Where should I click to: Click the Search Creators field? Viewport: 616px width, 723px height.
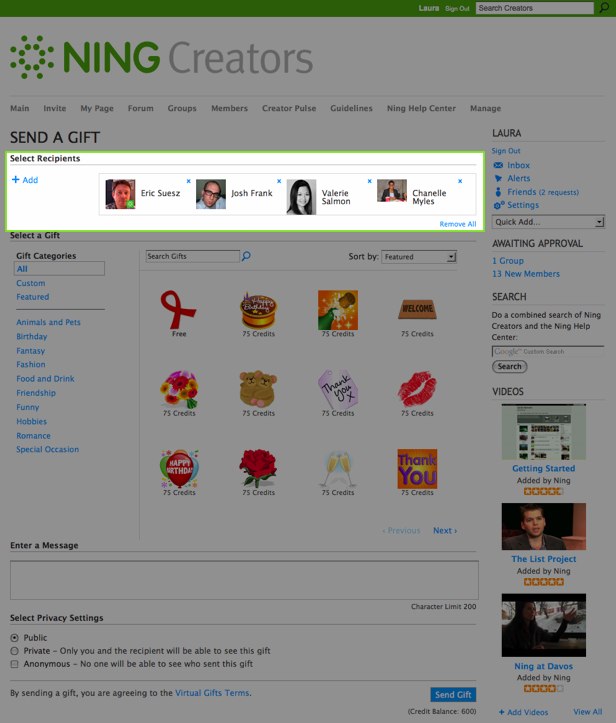535,8
